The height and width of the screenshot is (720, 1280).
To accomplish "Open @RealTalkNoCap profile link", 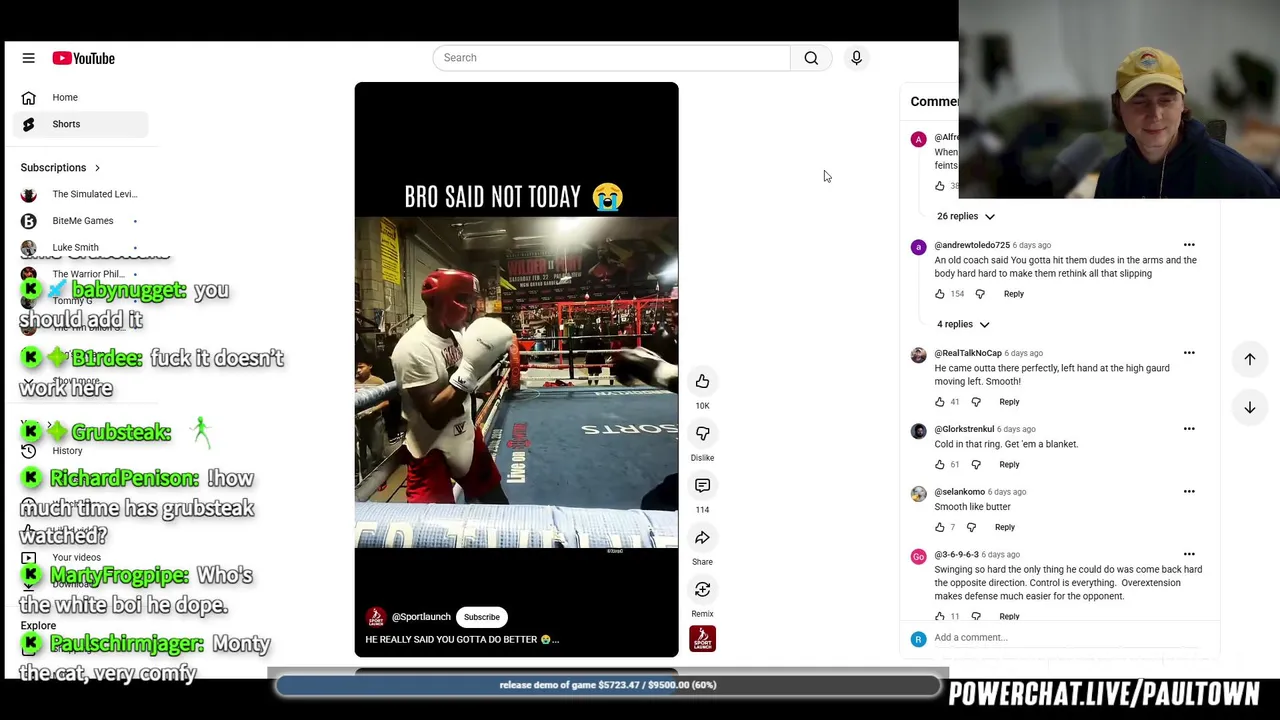I will coord(968,353).
